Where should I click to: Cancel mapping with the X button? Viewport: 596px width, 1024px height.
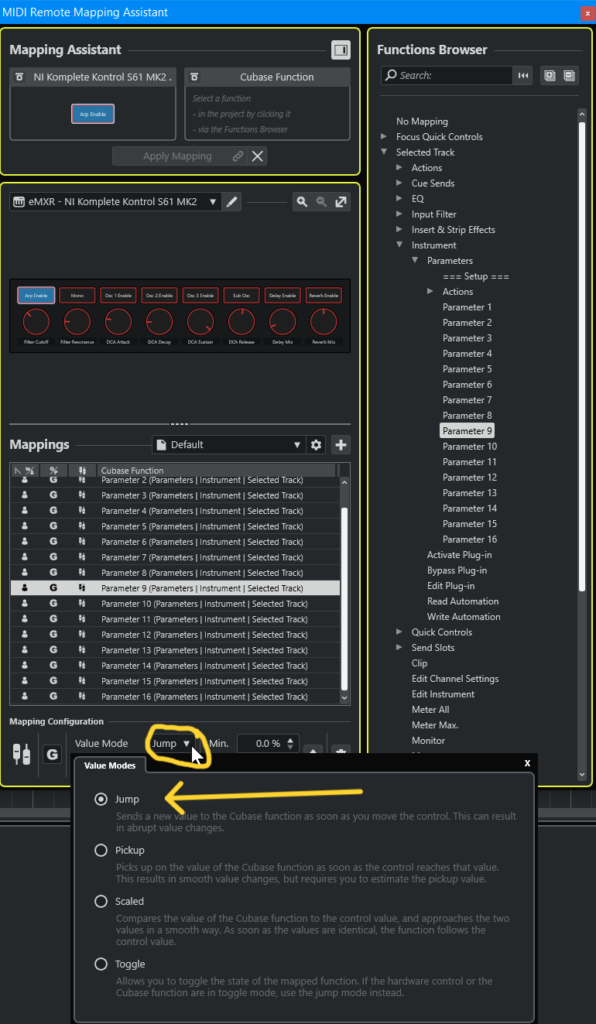(x=258, y=156)
